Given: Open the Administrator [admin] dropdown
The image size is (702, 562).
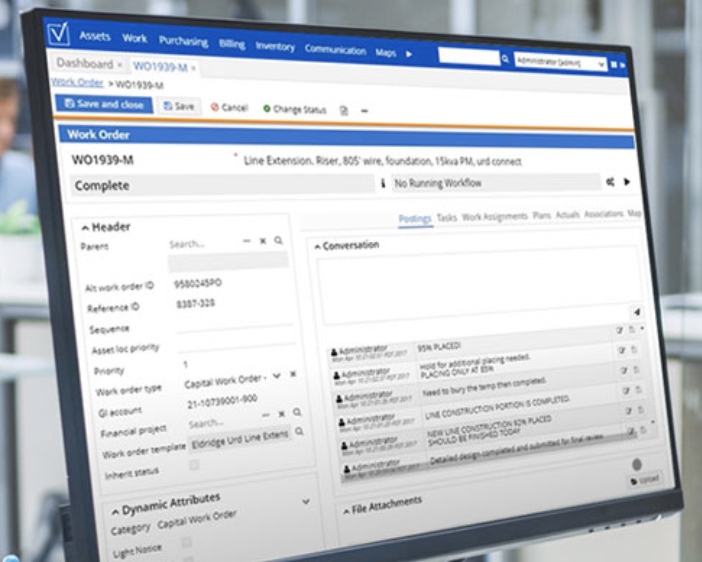Looking at the screenshot, I should [x=561, y=63].
